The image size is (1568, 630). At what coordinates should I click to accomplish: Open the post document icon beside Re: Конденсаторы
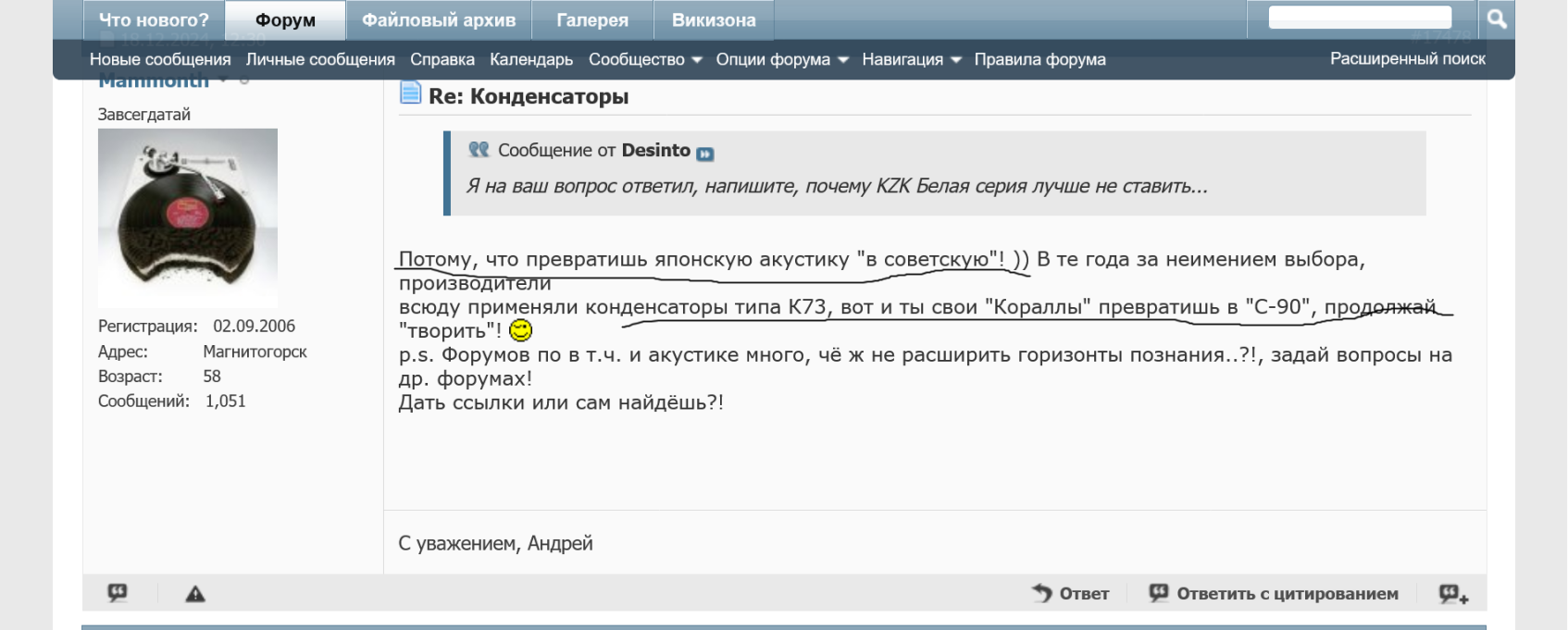(x=410, y=93)
